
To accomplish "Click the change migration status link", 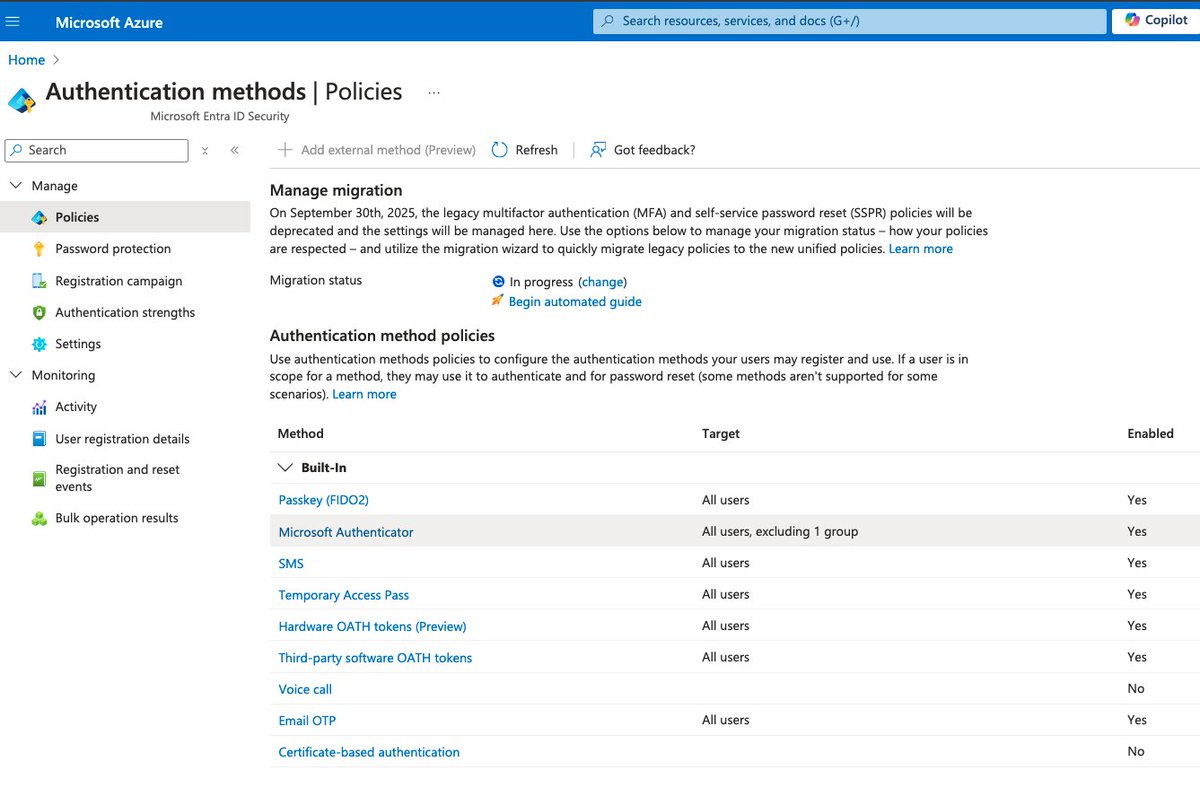I will pos(602,282).
